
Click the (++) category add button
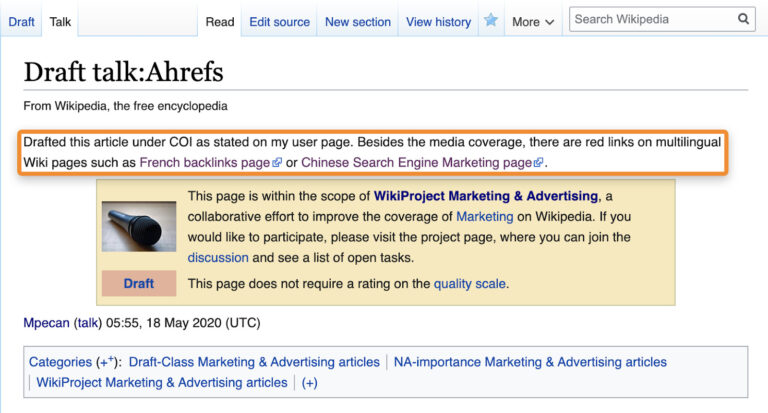coord(107,362)
